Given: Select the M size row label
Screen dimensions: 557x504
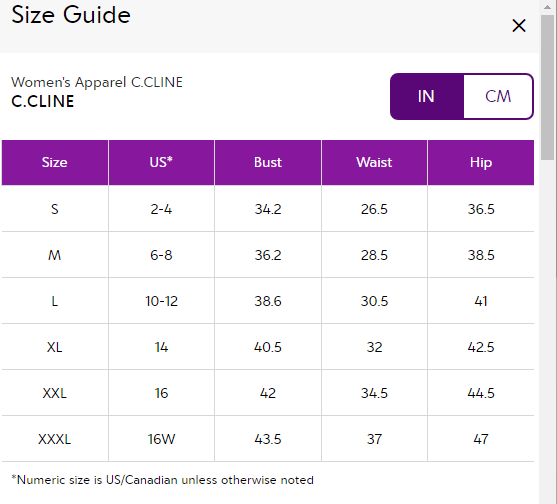Looking at the screenshot, I should coord(55,255).
